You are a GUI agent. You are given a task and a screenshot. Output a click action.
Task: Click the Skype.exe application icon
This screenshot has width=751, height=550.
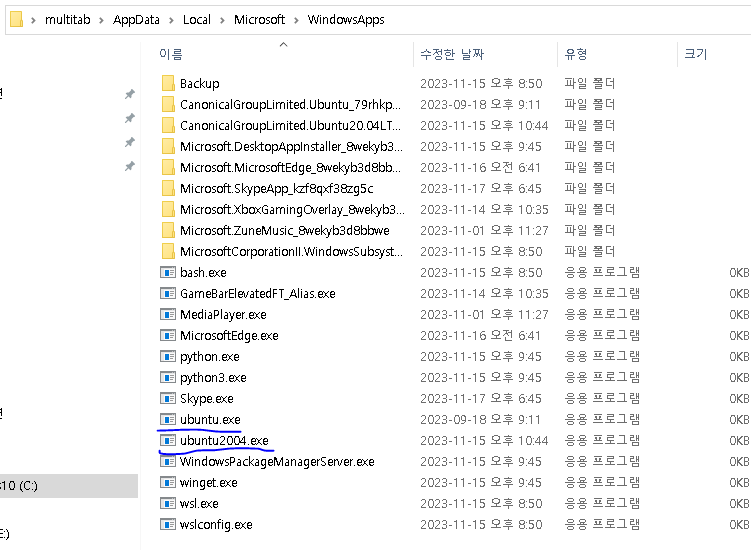click(x=168, y=399)
